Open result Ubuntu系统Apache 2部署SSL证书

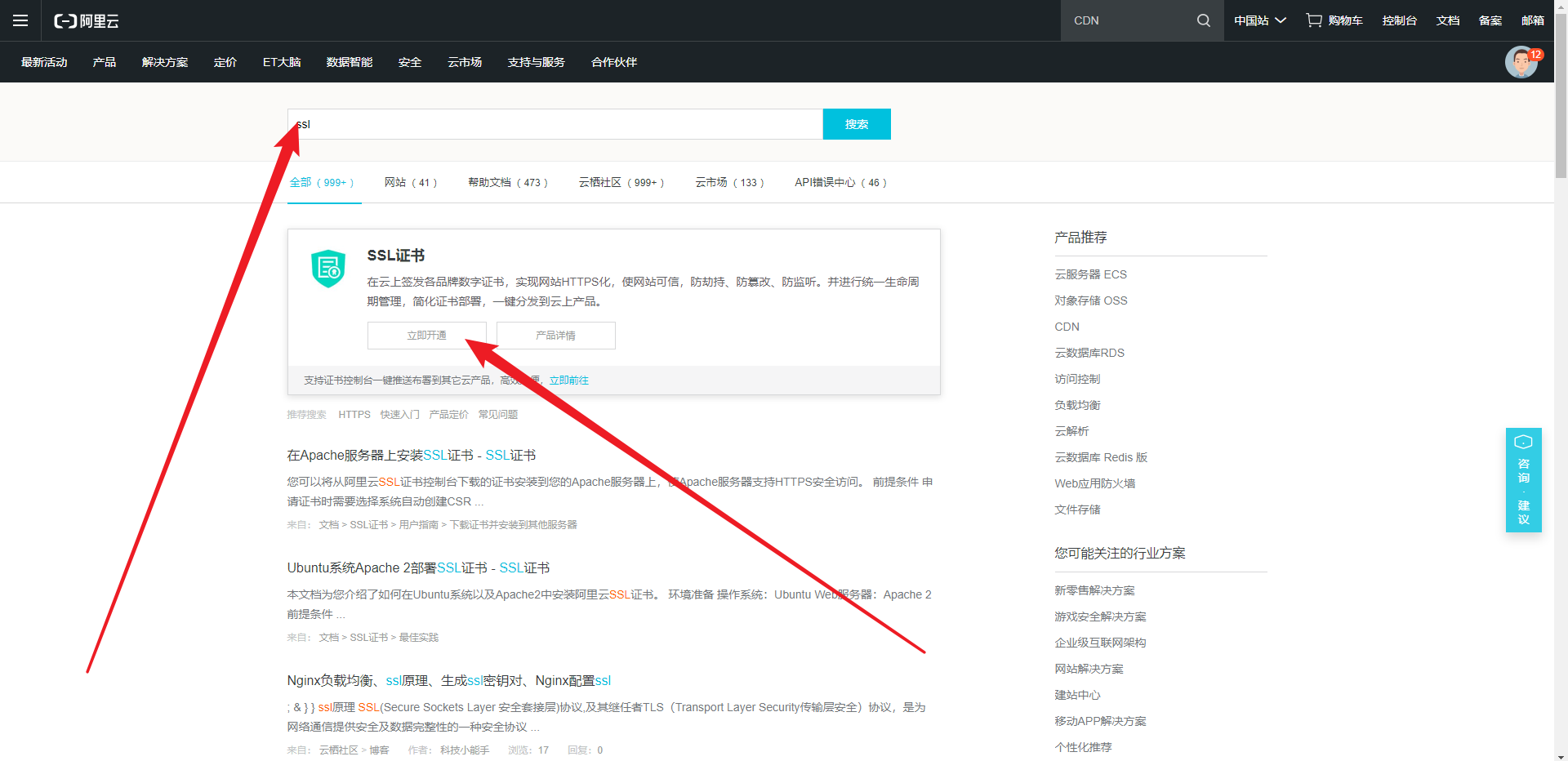(x=418, y=568)
